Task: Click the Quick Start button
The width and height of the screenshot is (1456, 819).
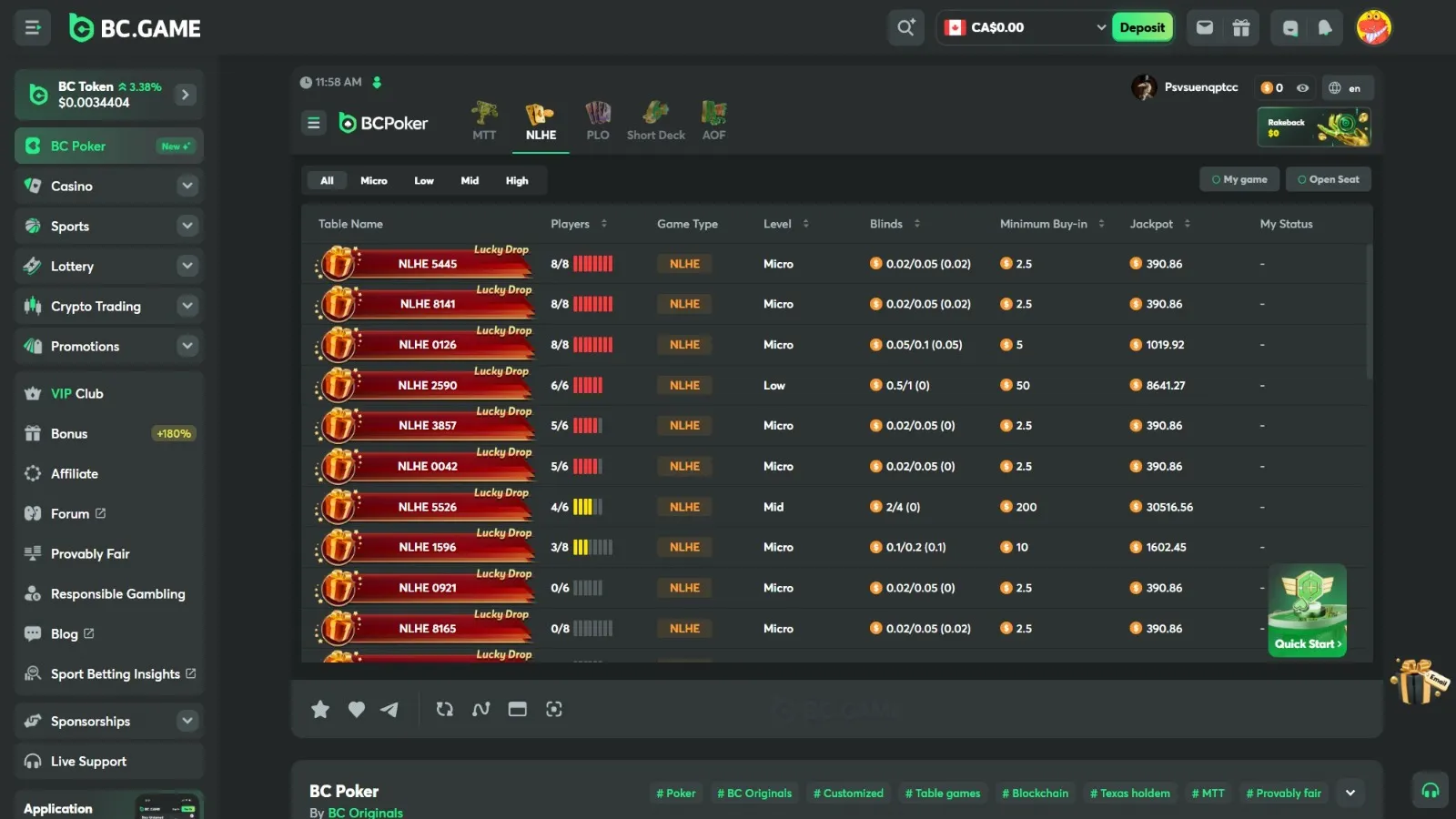Action: tap(1307, 643)
